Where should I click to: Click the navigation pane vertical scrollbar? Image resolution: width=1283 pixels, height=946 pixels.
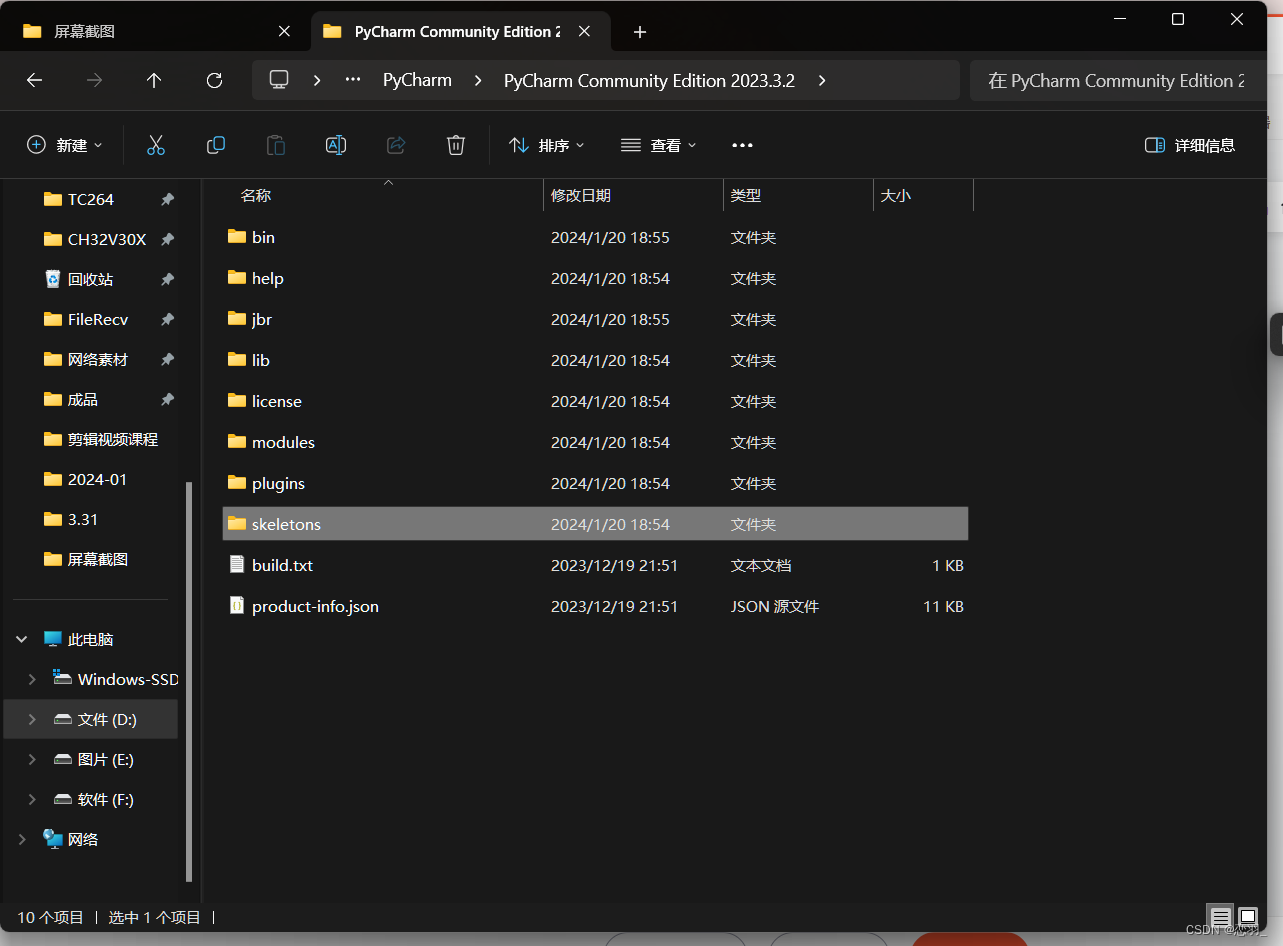[x=189, y=681]
